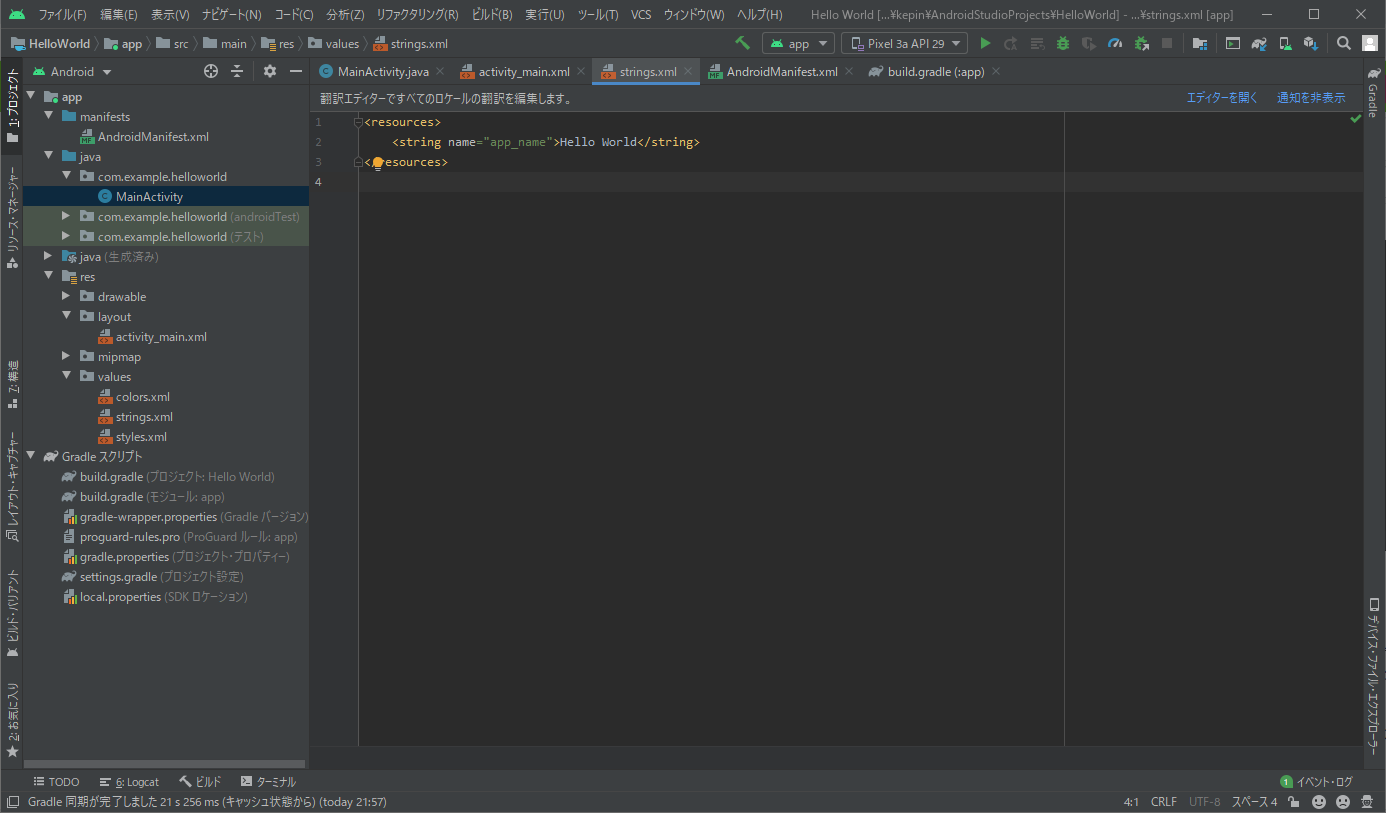Start debugging with the green bug icon
Image resolution: width=1386 pixels, height=813 pixels.
point(1063,43)
